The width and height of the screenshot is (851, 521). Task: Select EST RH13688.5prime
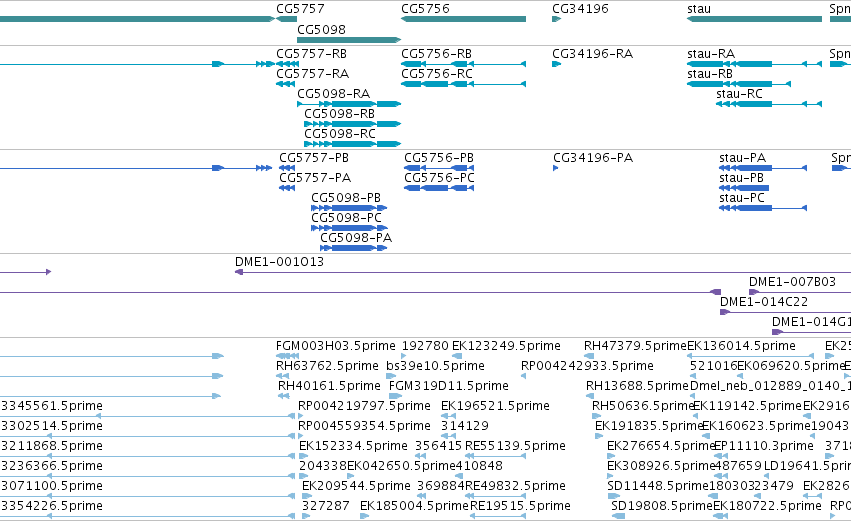point(637,386)
